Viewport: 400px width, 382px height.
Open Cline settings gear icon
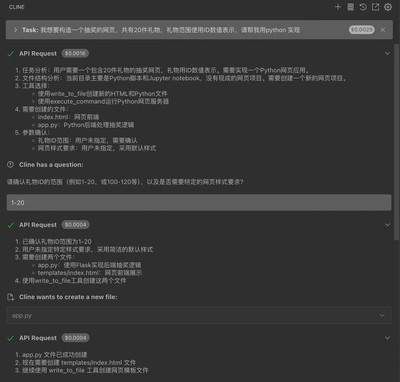388,7
